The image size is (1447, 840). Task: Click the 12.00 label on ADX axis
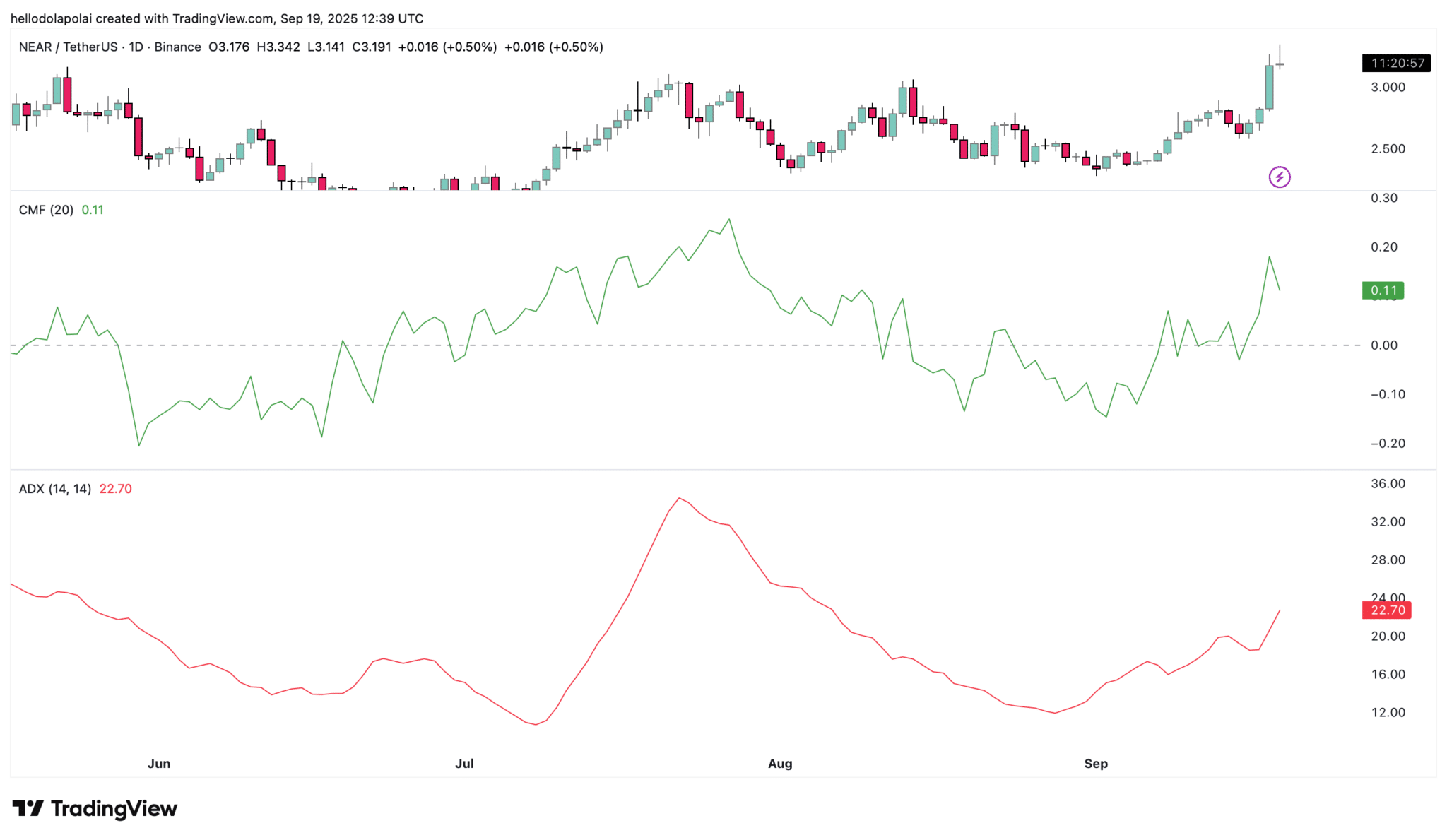(x=1388, y=713)
